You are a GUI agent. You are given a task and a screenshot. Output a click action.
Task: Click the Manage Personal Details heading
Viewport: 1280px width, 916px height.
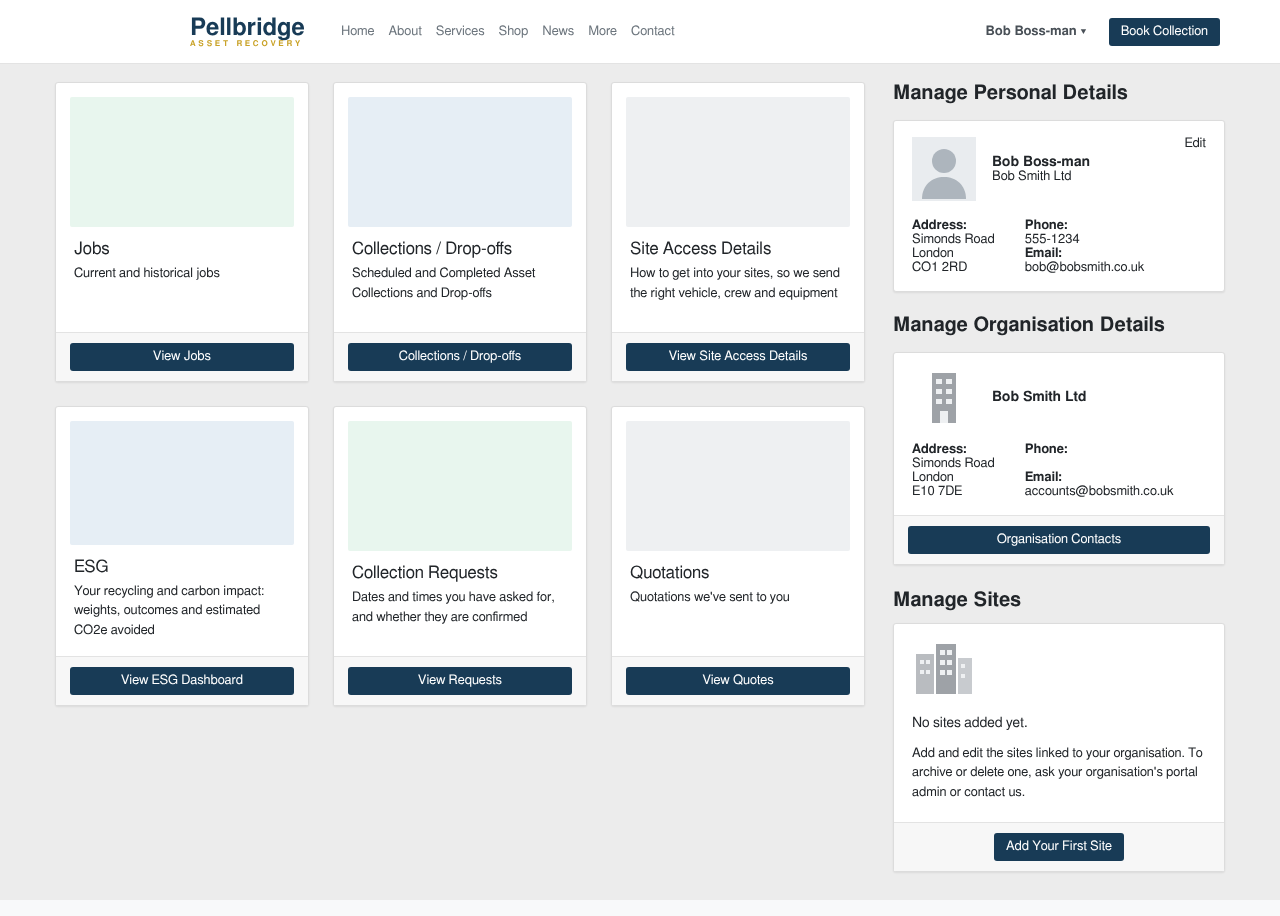click(1010, 93)
